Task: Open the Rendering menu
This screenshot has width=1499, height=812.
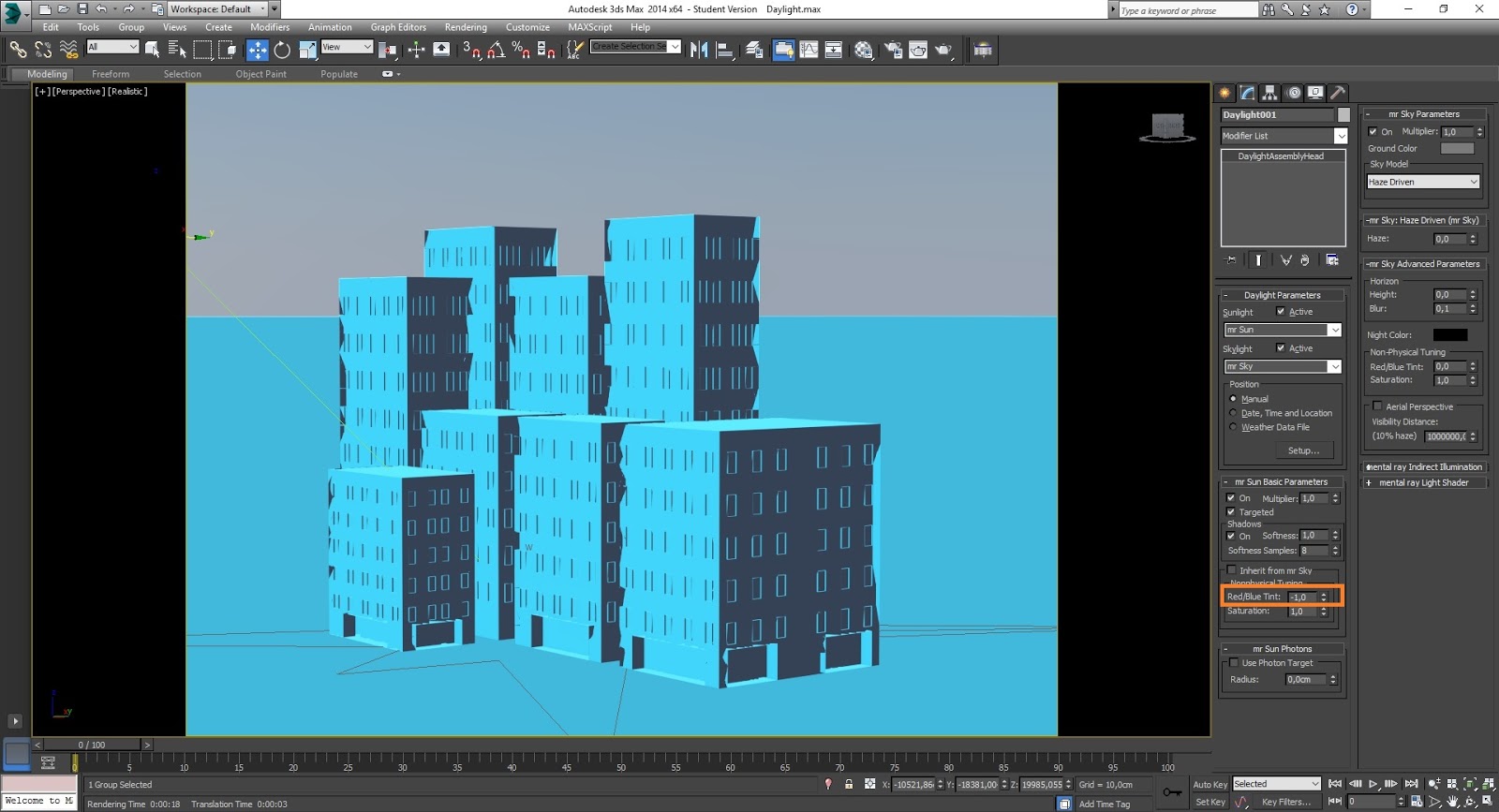Action: tap(465, 27)
